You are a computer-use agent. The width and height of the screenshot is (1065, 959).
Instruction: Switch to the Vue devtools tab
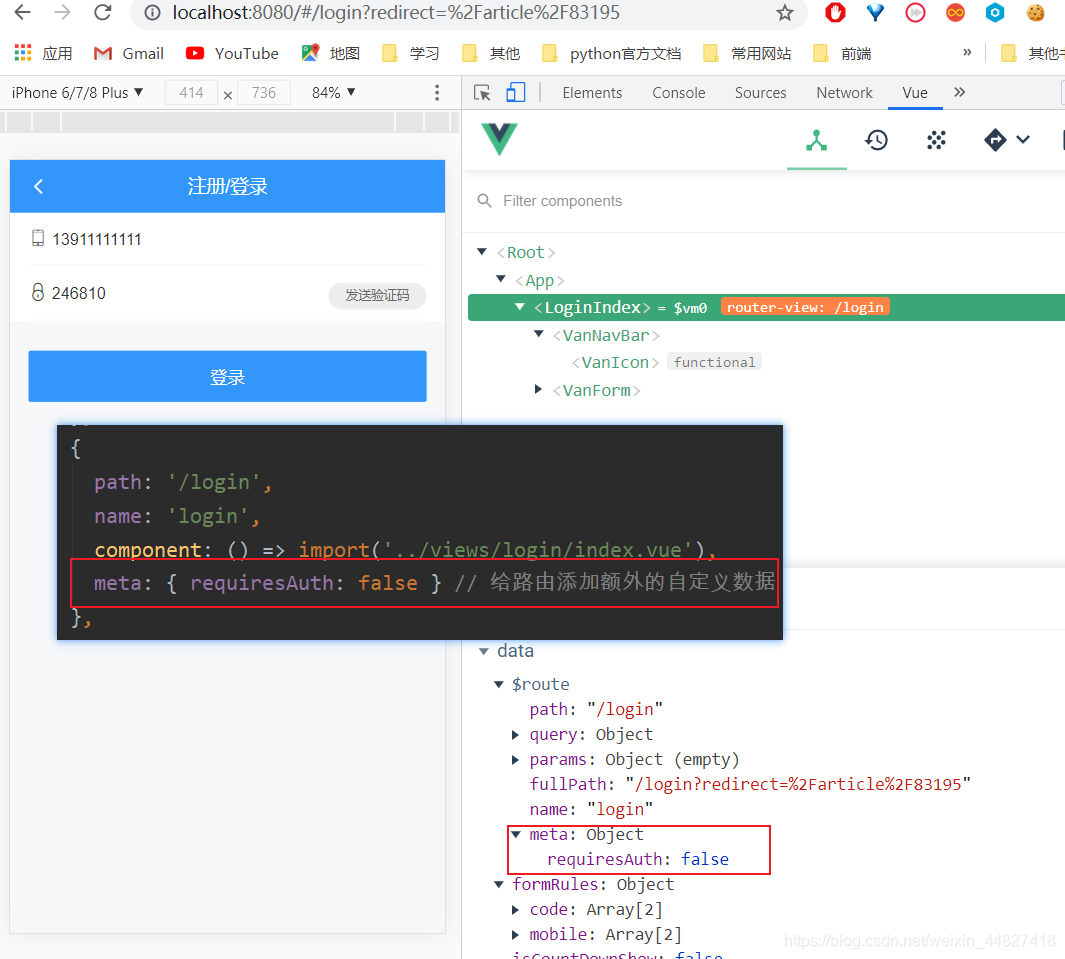coord(915,92)
